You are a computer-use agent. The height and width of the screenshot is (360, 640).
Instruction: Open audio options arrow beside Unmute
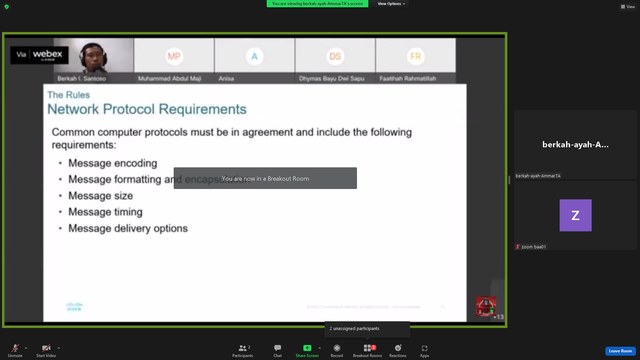coord(26,348)
